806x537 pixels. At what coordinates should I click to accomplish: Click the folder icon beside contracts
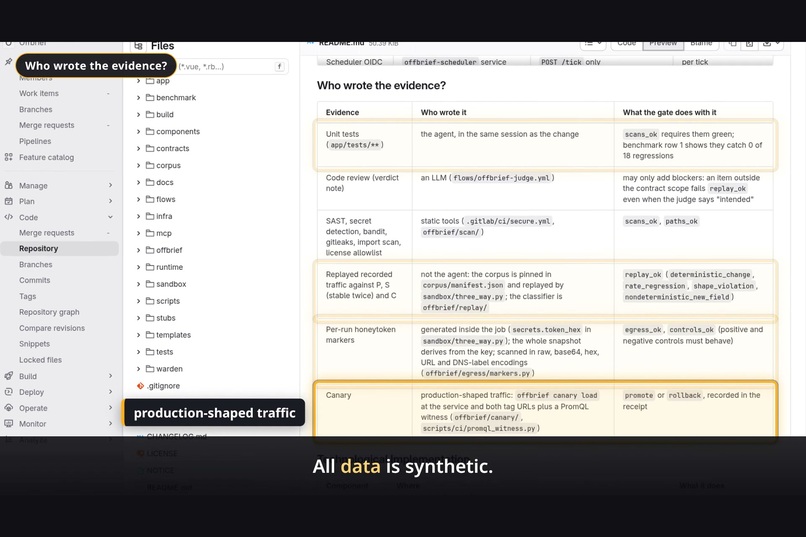pyautogui.click(x=150, y=149)
